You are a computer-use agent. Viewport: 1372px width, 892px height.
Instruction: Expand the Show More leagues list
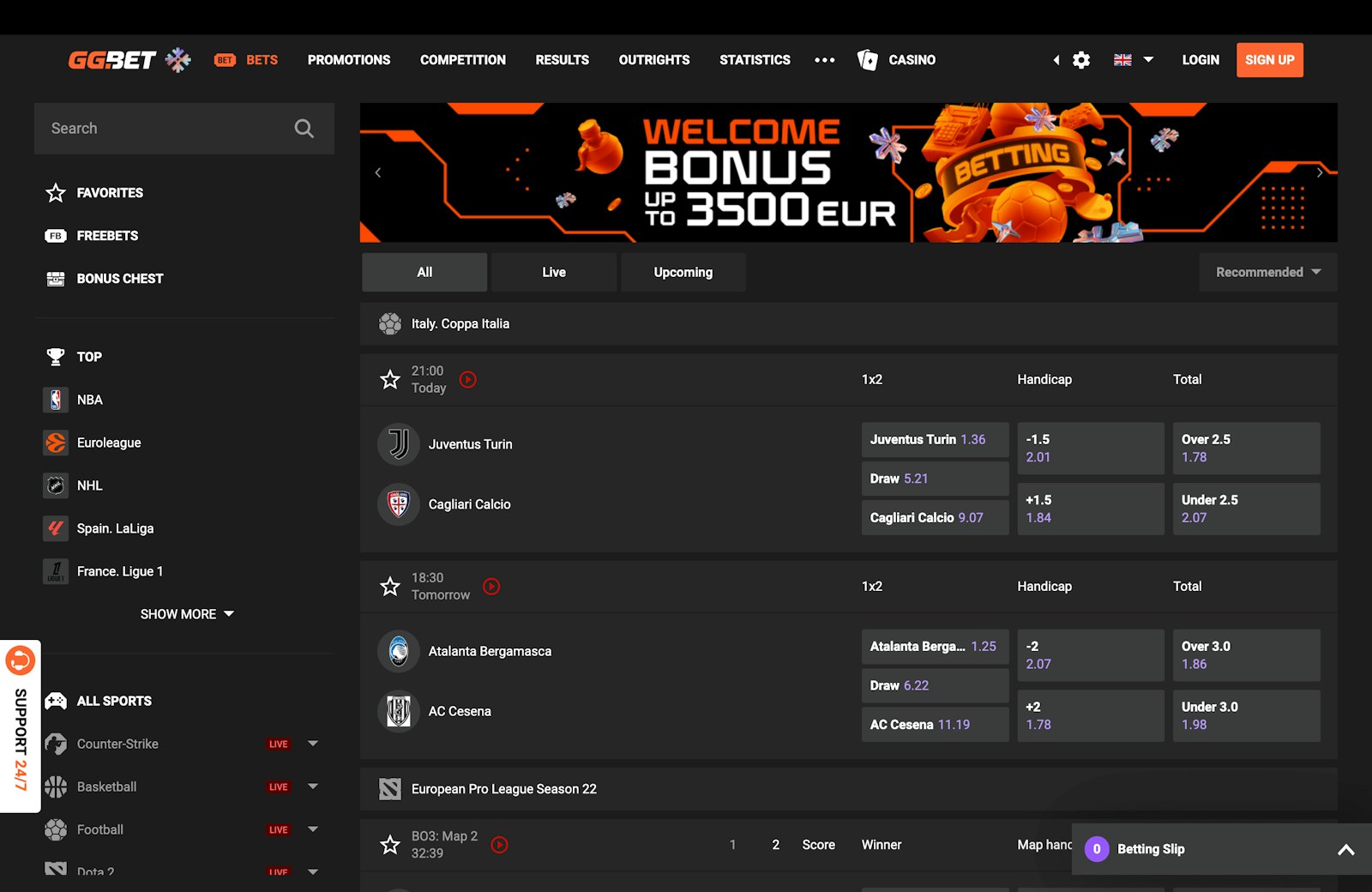(187, 613)
